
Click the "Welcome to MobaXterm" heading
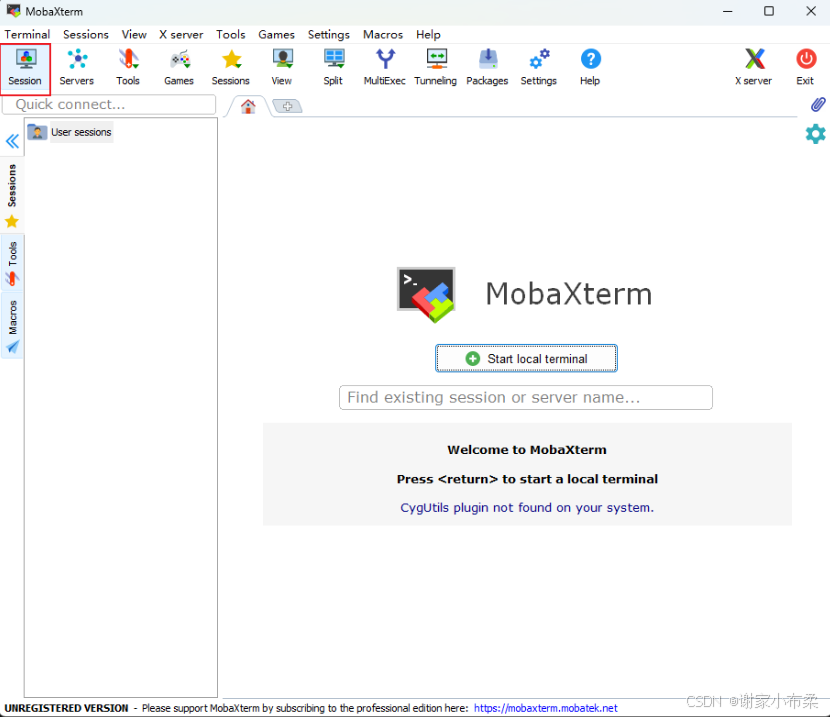527,450
